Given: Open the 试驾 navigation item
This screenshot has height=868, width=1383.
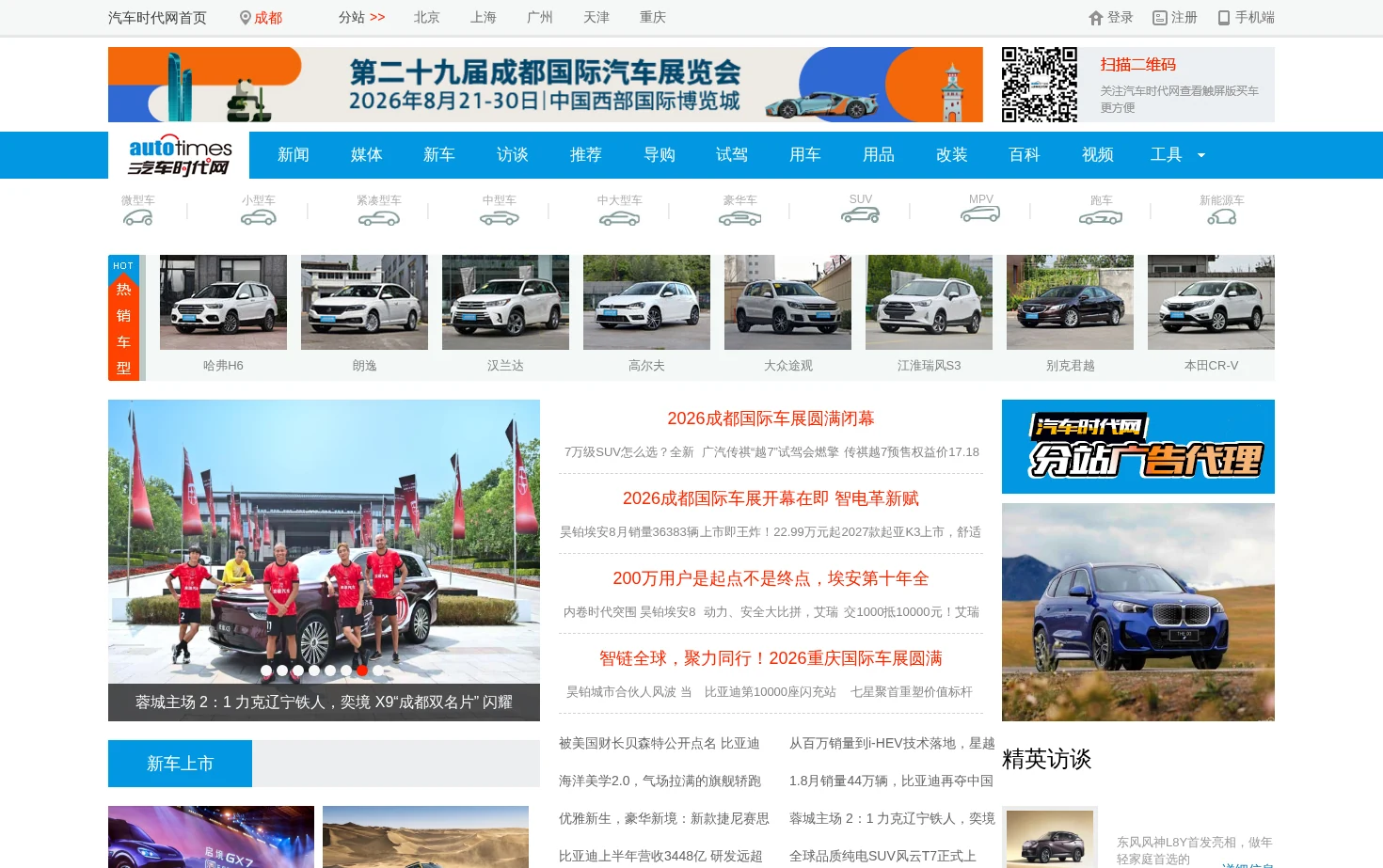Looking at the screenshot, I should click(x=732, y=155).
